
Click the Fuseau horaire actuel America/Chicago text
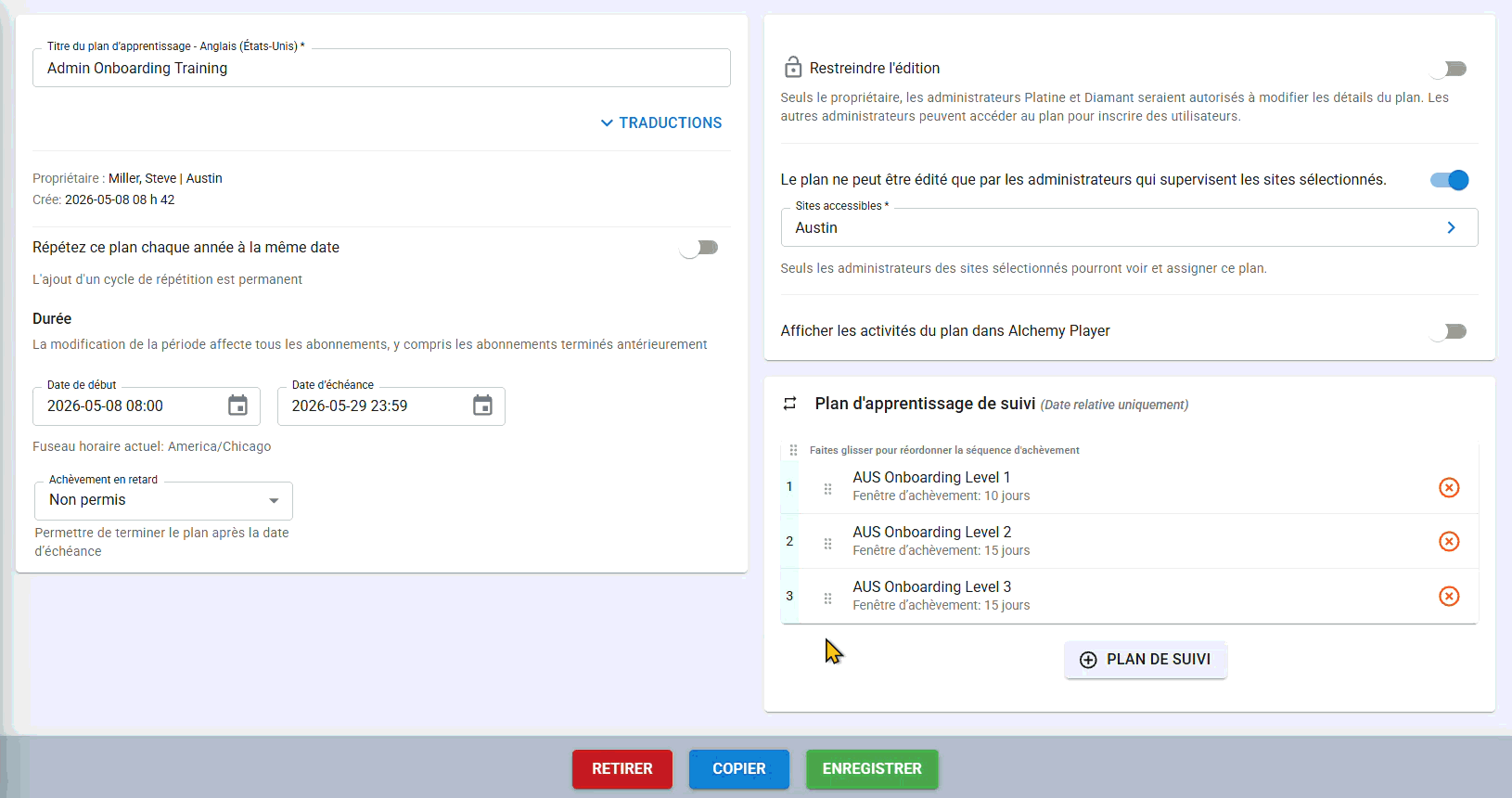[152, 446]
